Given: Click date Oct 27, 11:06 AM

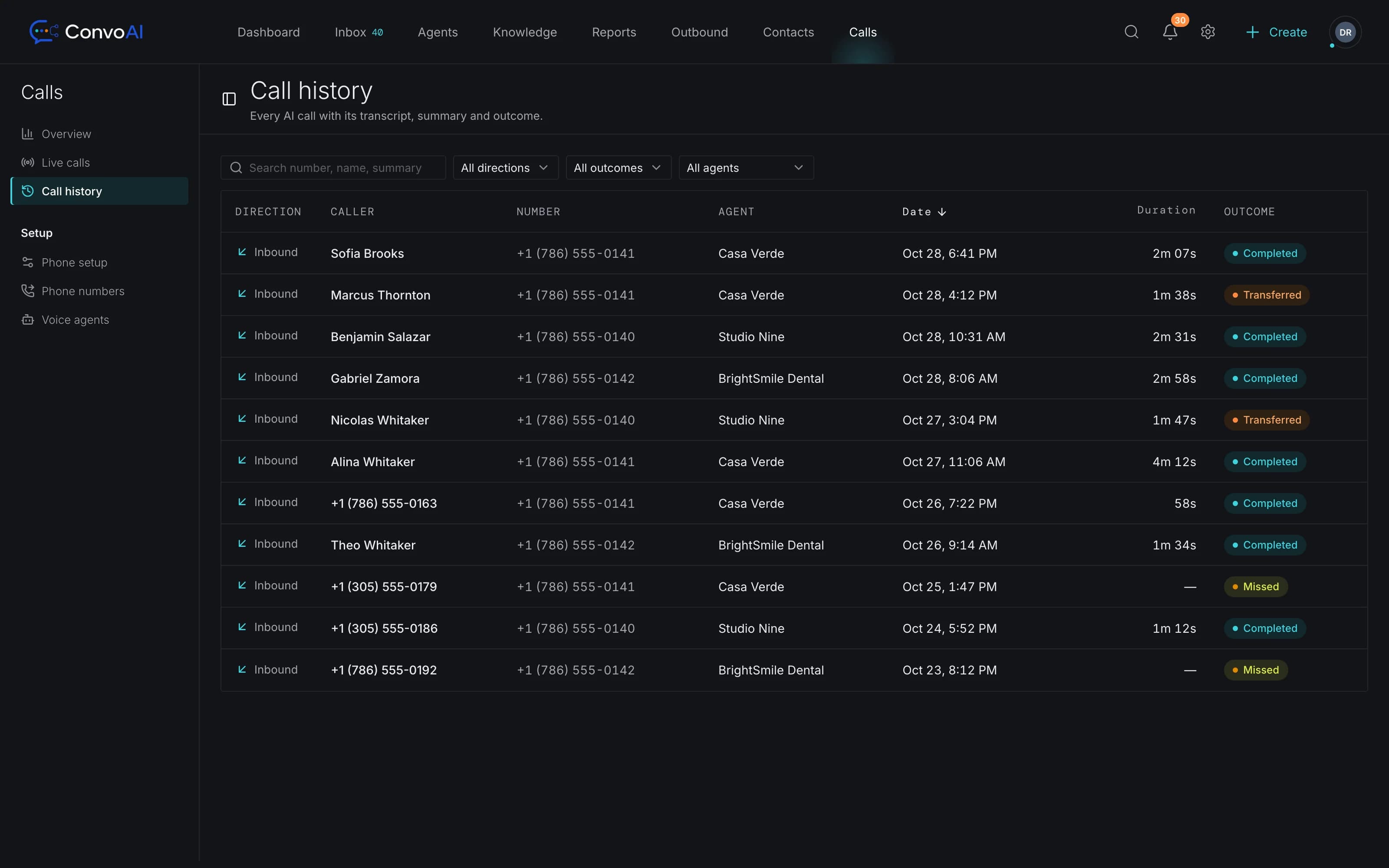Looking at the screenshot, I should pos(954,461).
